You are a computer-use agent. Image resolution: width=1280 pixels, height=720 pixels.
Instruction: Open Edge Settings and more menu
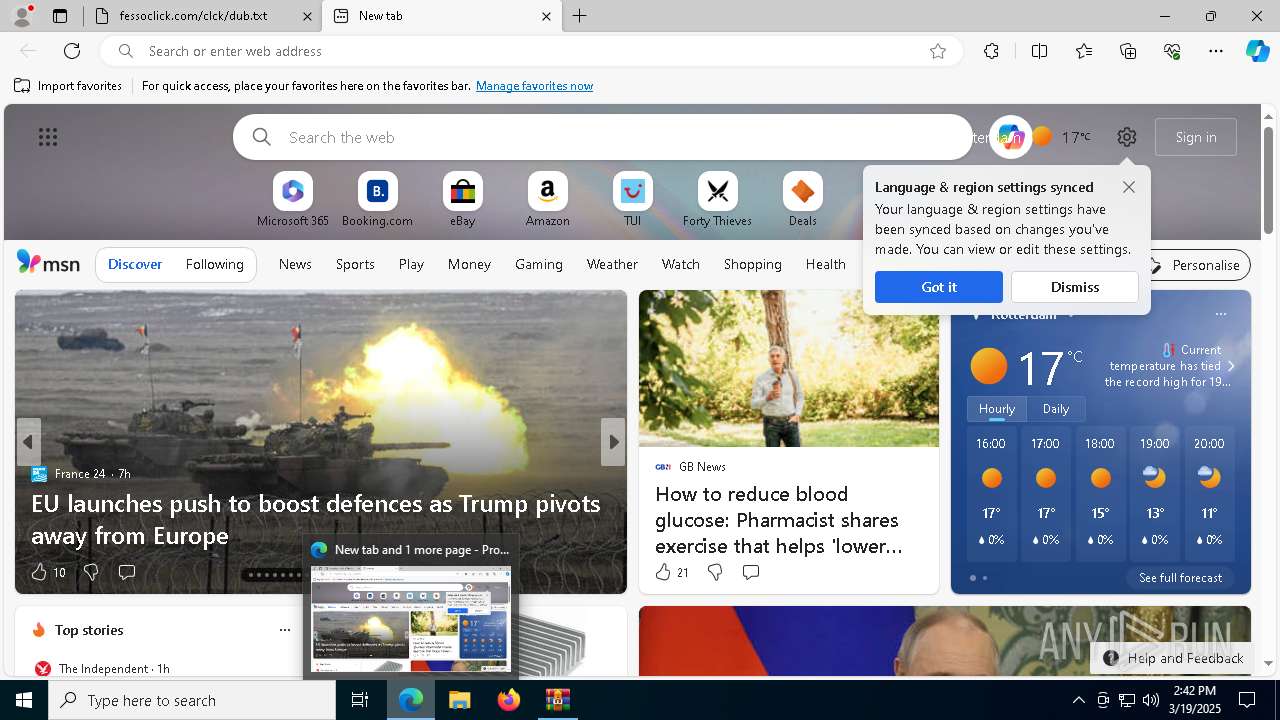click(1216, 51)
